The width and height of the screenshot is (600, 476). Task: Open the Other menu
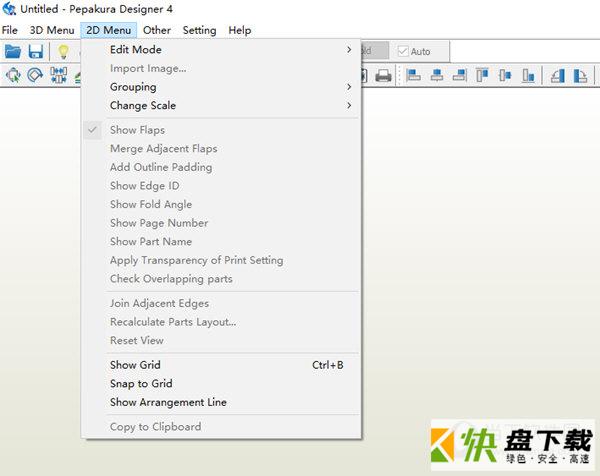pos(157,30)
